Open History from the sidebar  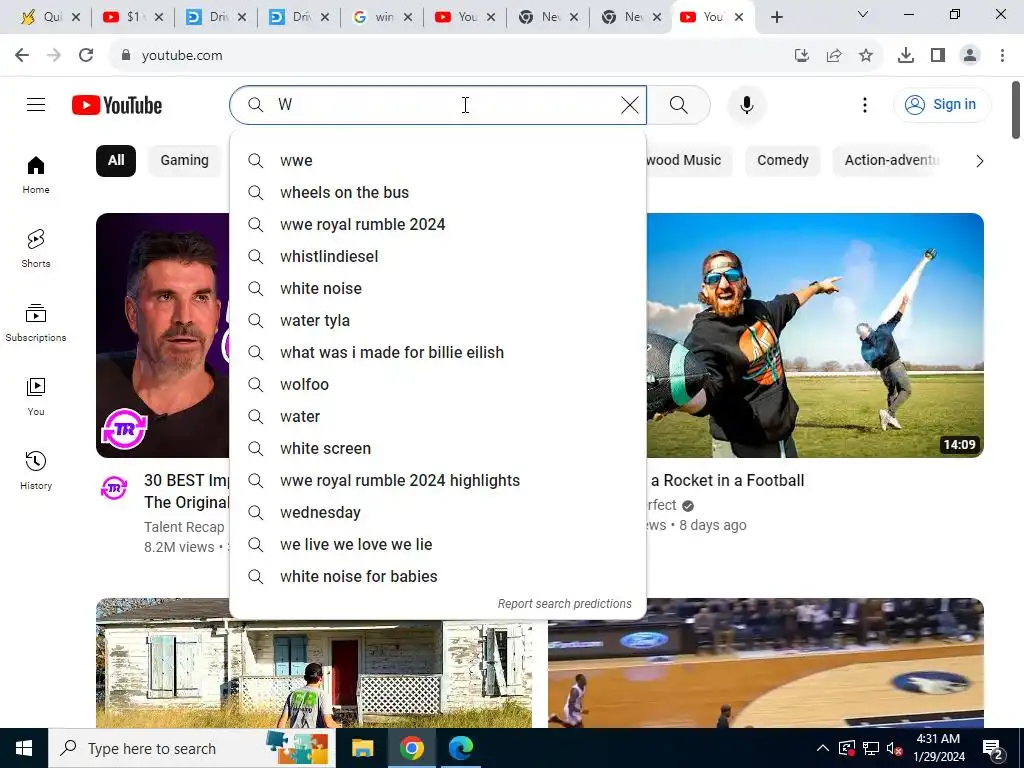pyautogui.click(x=36, y=470)
